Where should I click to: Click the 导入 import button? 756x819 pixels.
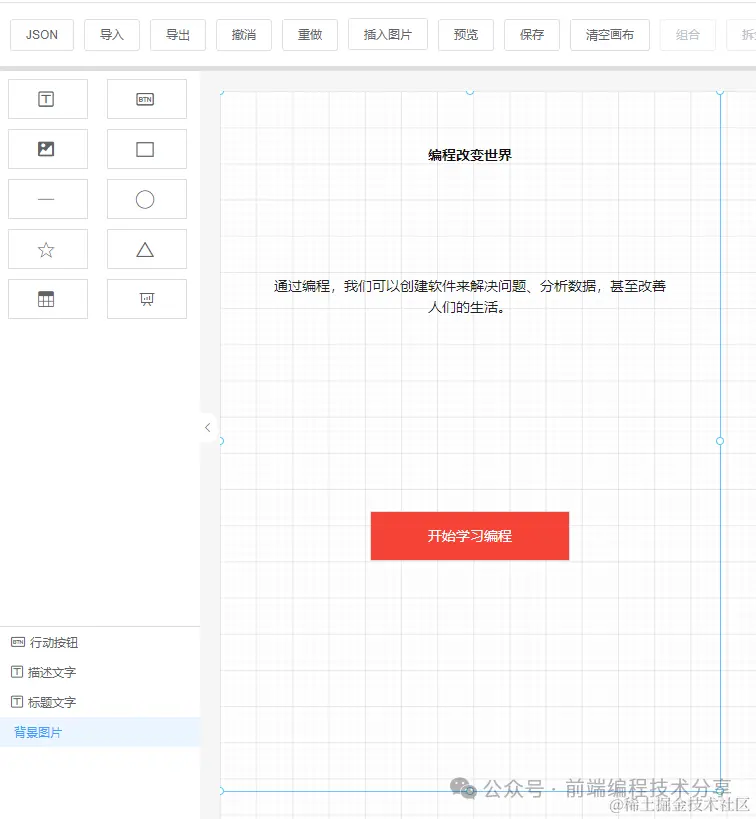tap(112, 35)
